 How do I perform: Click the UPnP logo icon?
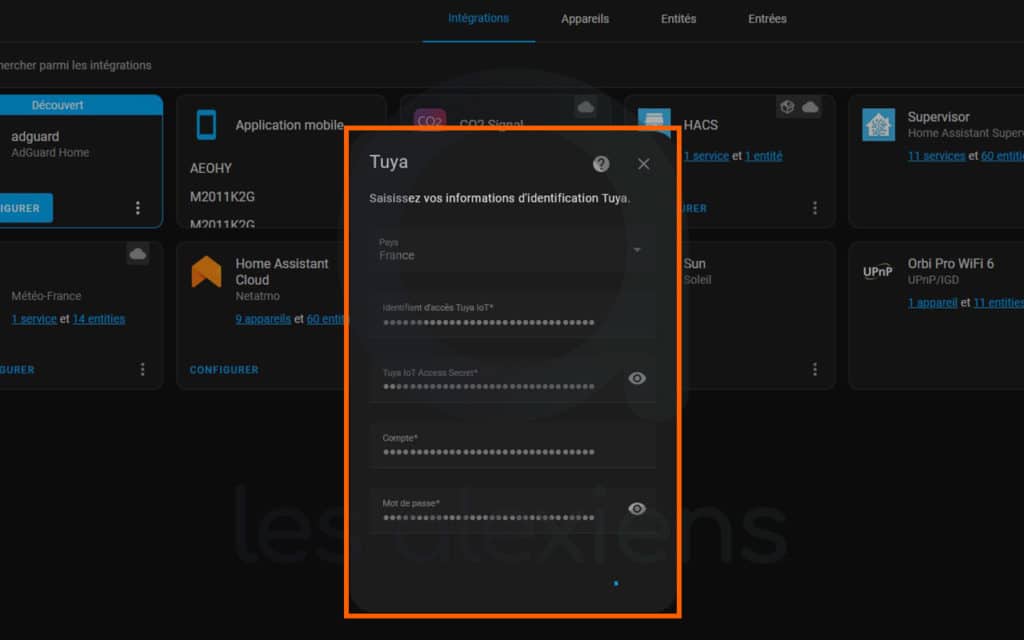pos(878,272)
